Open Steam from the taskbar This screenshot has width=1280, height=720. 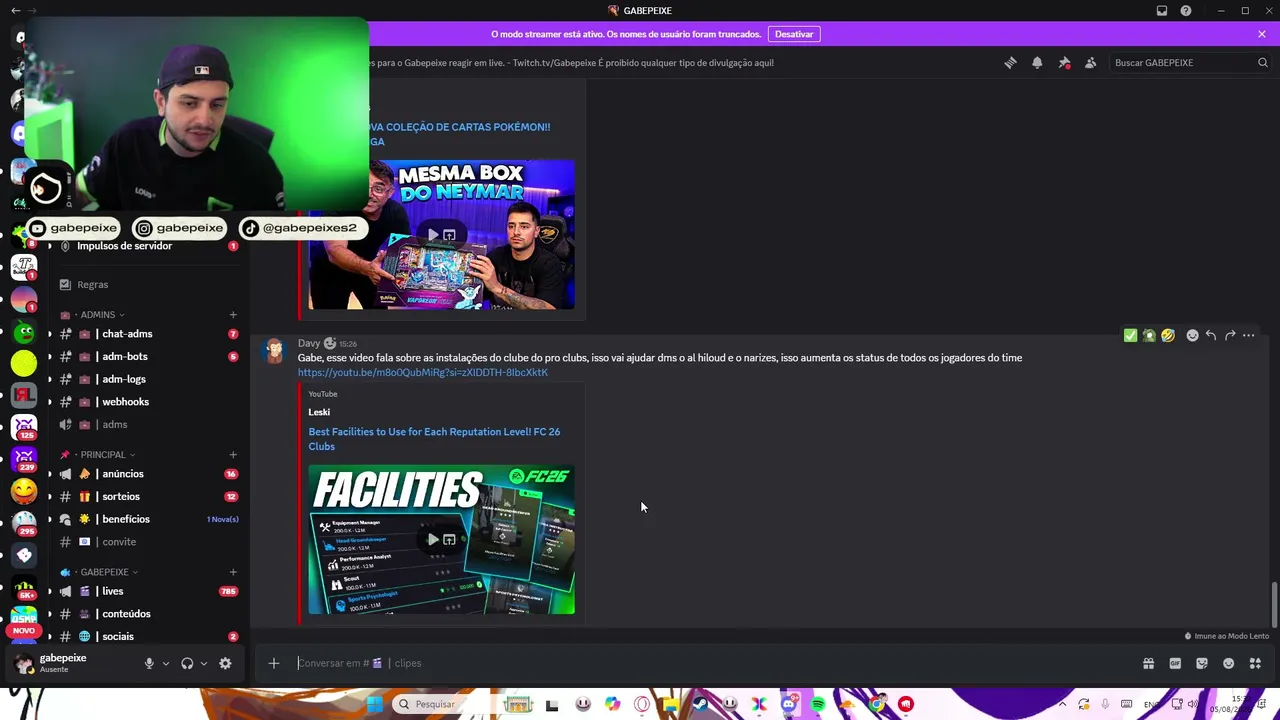(700, 704)
